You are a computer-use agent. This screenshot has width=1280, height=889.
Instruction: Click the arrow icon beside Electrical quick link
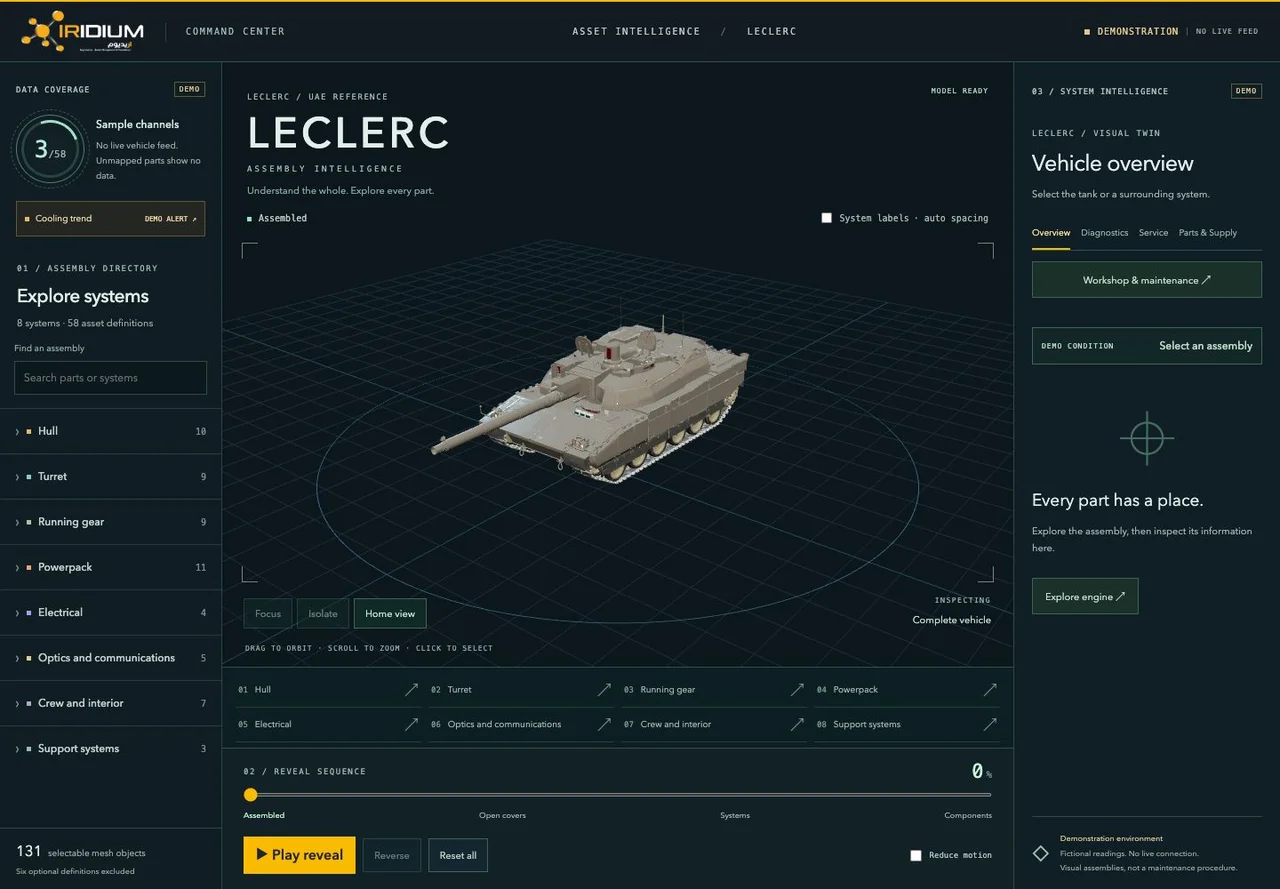[411, 725]
